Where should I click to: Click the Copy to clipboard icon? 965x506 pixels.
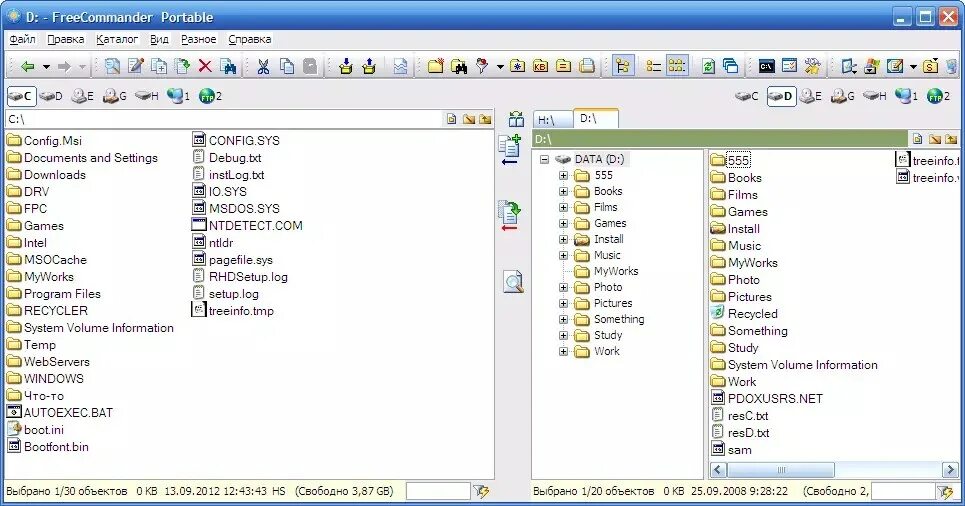coord(287,66)
